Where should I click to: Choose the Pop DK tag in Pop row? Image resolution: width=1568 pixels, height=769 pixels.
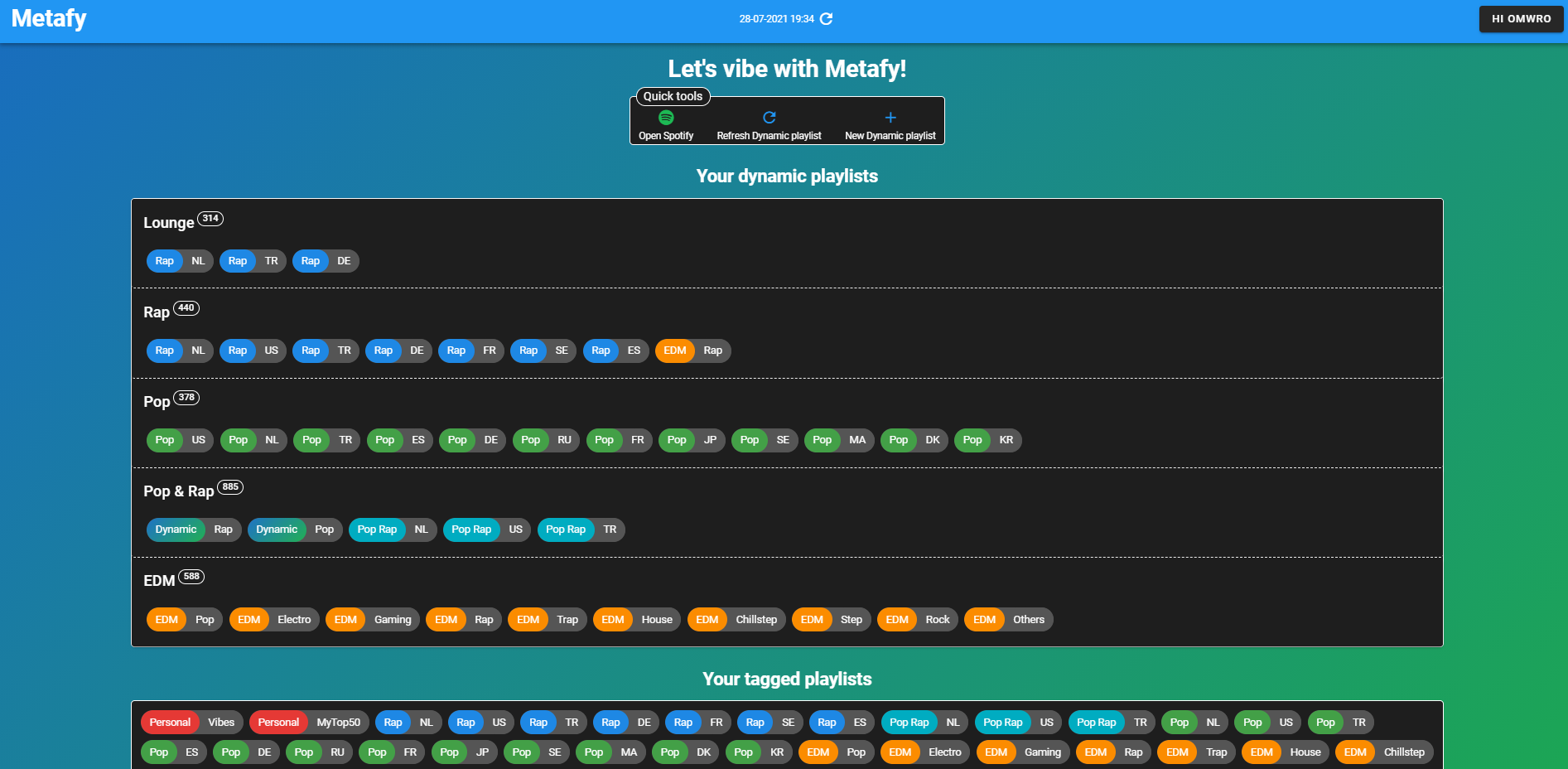(914, 440)
